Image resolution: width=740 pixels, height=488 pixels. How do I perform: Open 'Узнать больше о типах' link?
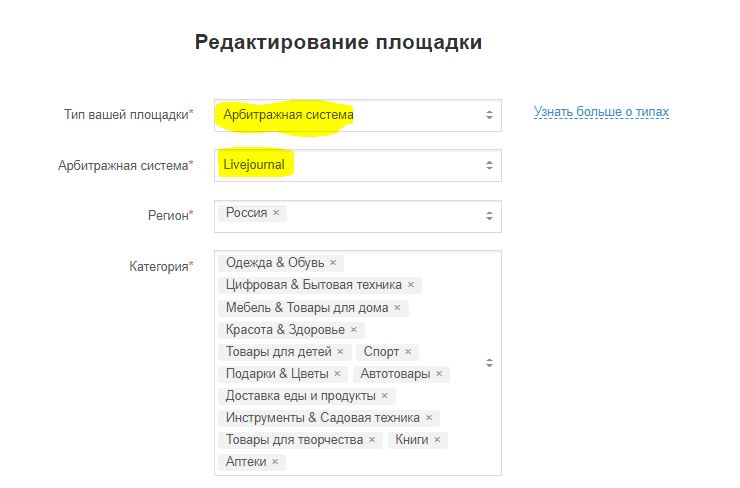pos(601,112)
